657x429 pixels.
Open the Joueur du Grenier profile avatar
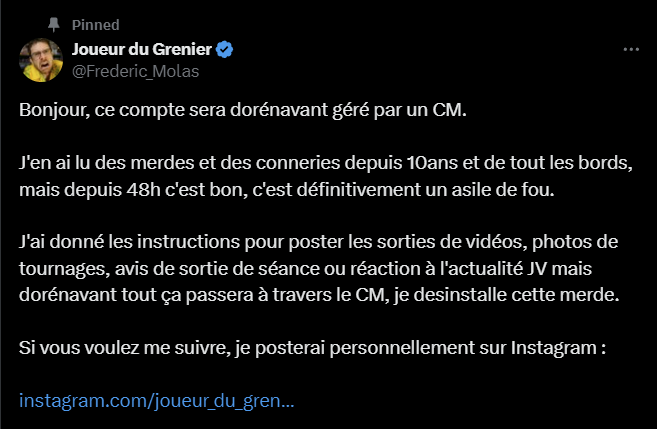42,60
